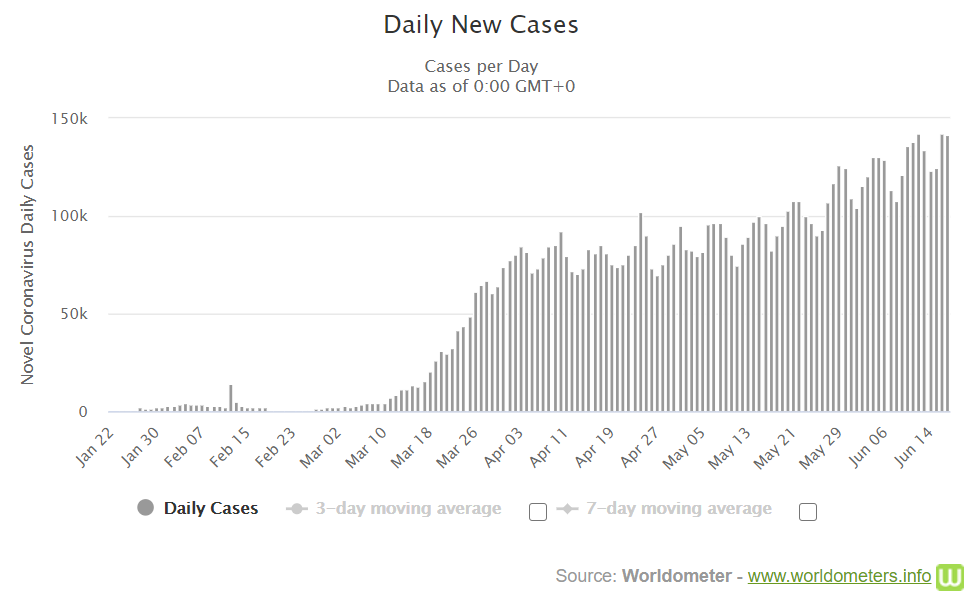Screen dimensions: 974x605
Task: Show the 7-day moving average series label
Action: (x=679, y=509)
